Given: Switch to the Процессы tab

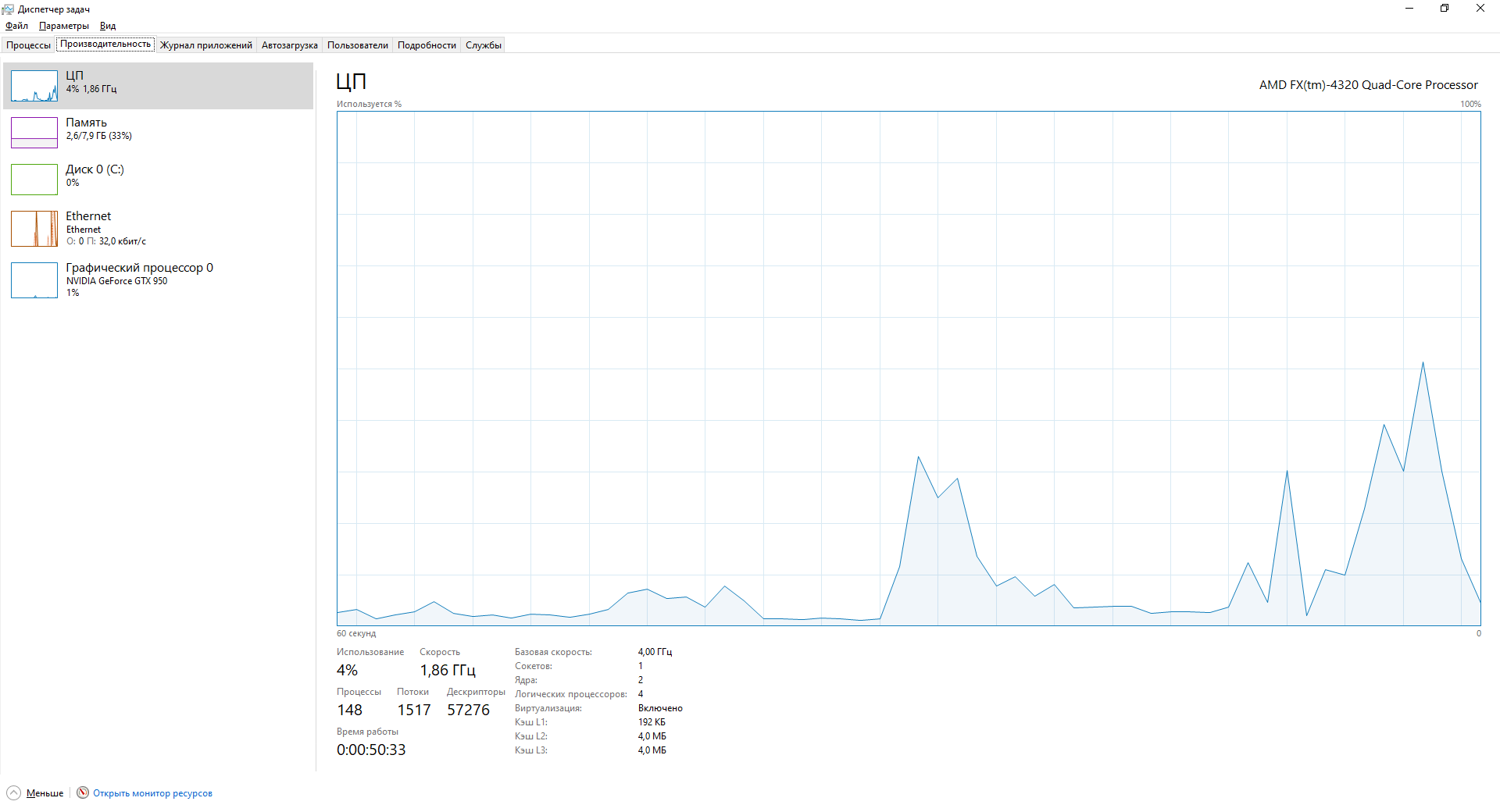Looking at the screenshot, I should coord(29,45).
